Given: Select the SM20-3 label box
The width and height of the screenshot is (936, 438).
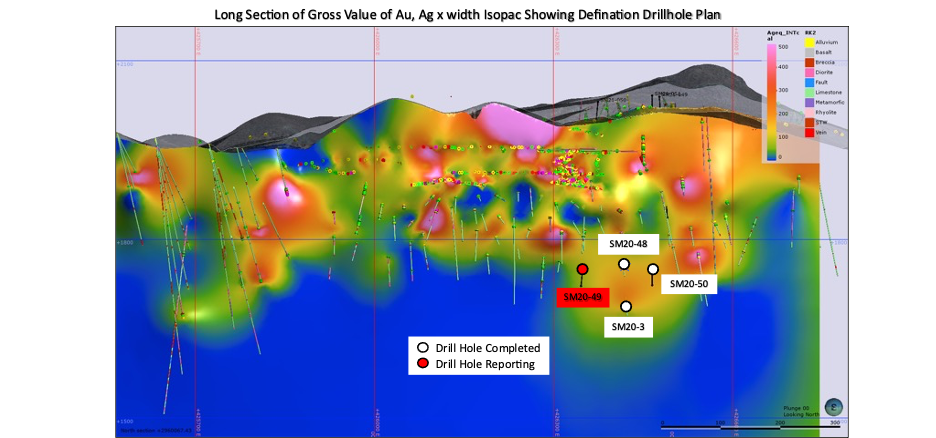Looking at the screenshot, I should pos(628,327).
